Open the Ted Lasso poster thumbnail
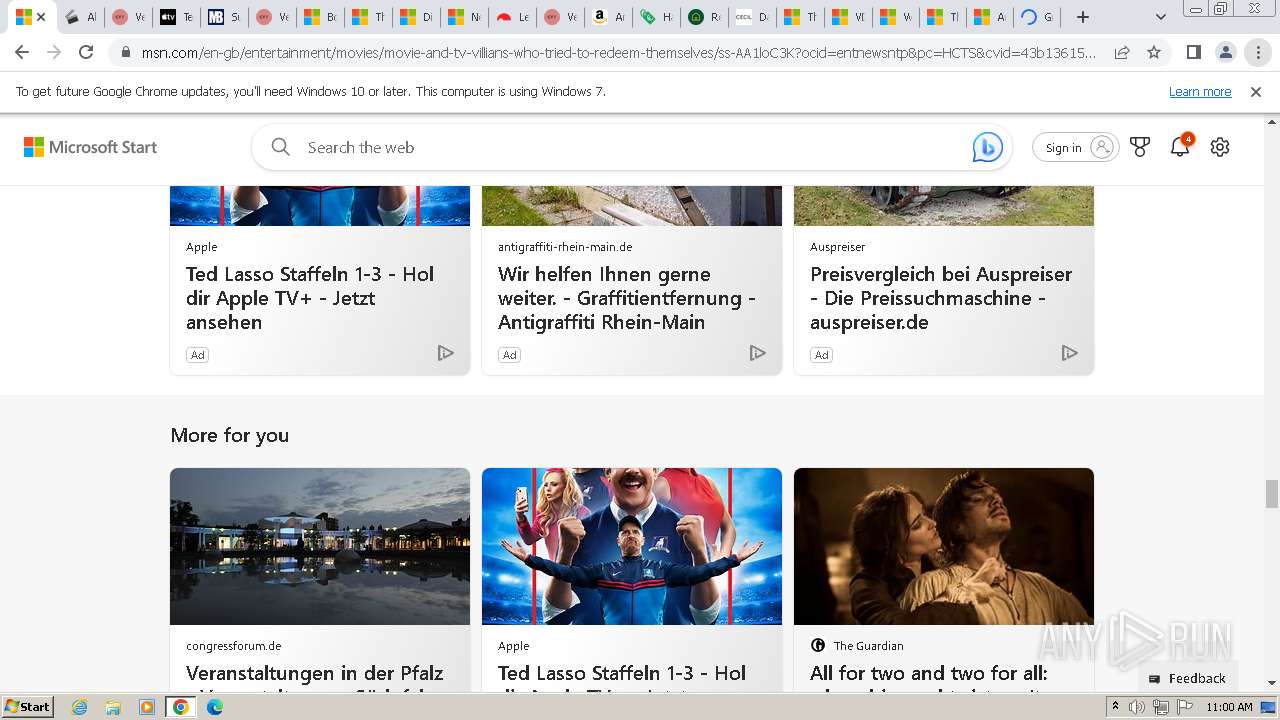1280x720 pixels. coord(632,546)
